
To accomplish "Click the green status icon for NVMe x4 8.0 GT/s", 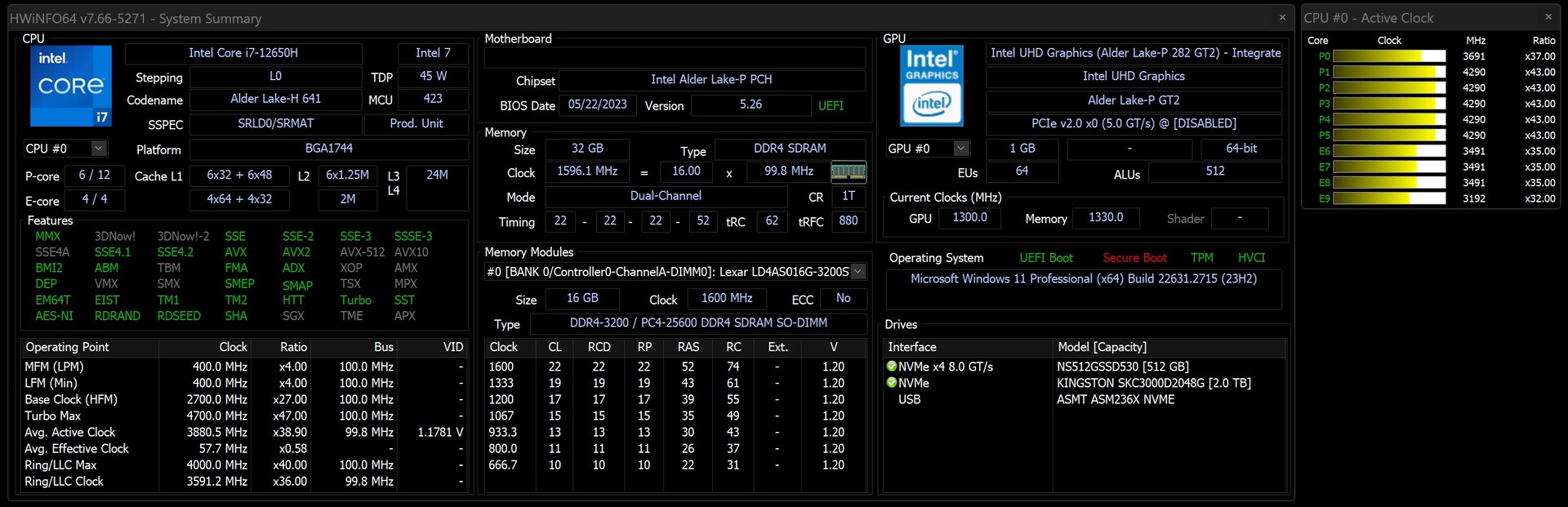I will coord(892,367).
